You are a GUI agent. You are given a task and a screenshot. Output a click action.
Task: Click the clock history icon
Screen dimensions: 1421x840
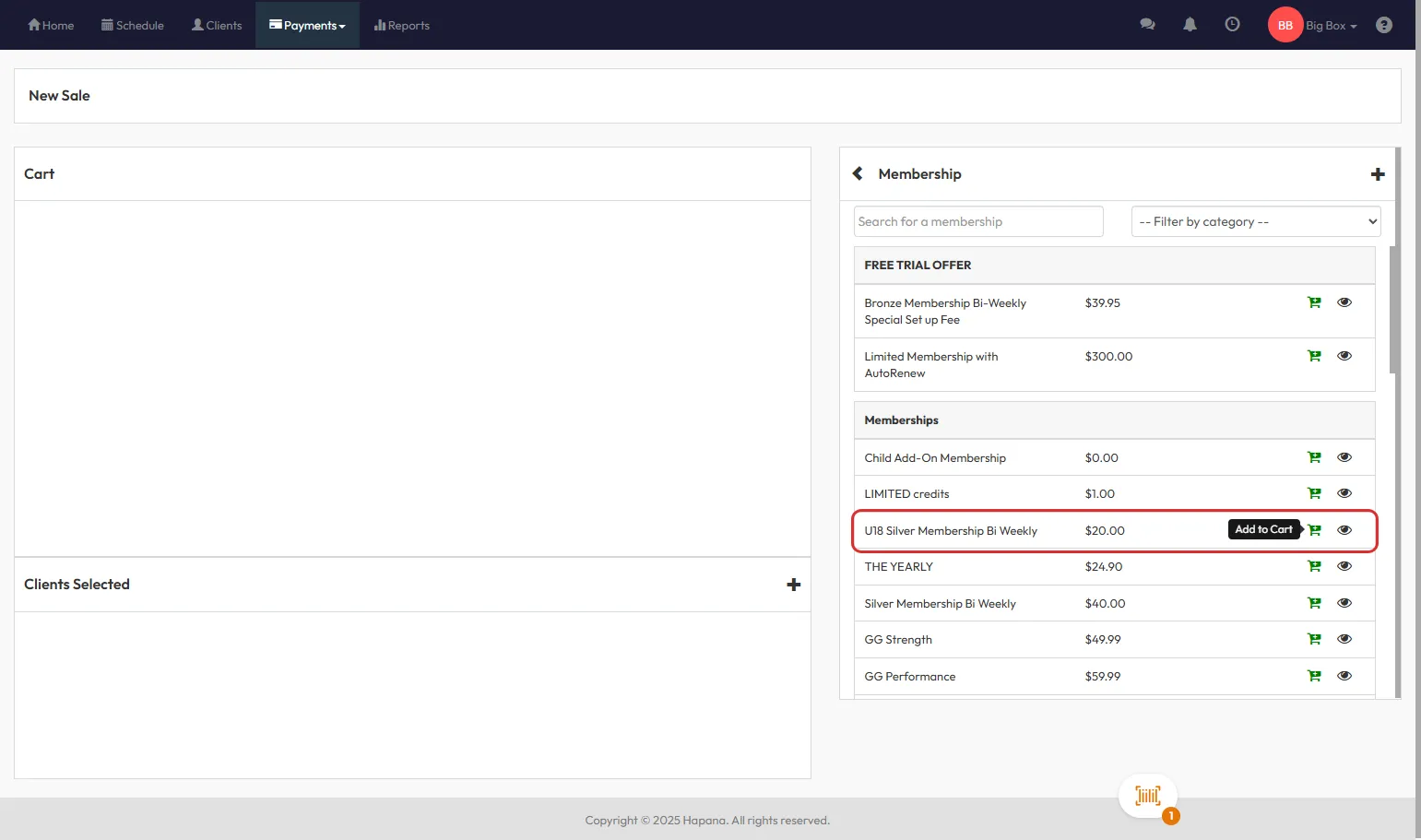pos(1232,25)
